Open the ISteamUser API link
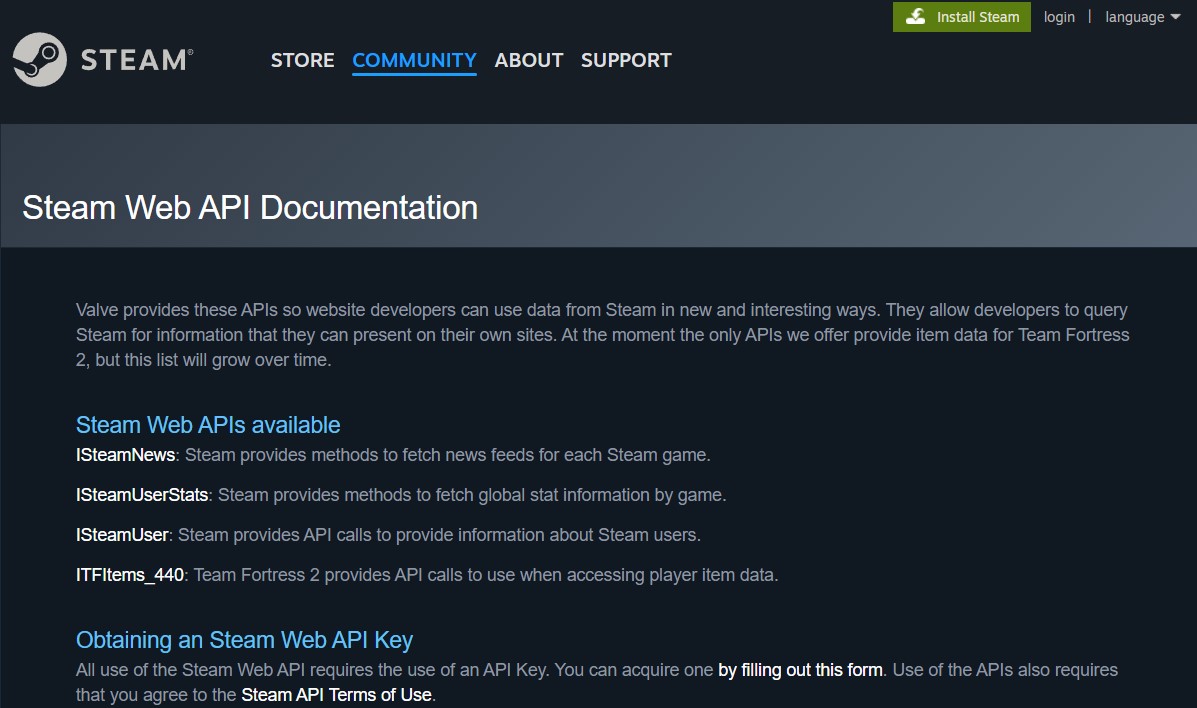This screenshot has width=1197, height=708. [x=122, y=535]
